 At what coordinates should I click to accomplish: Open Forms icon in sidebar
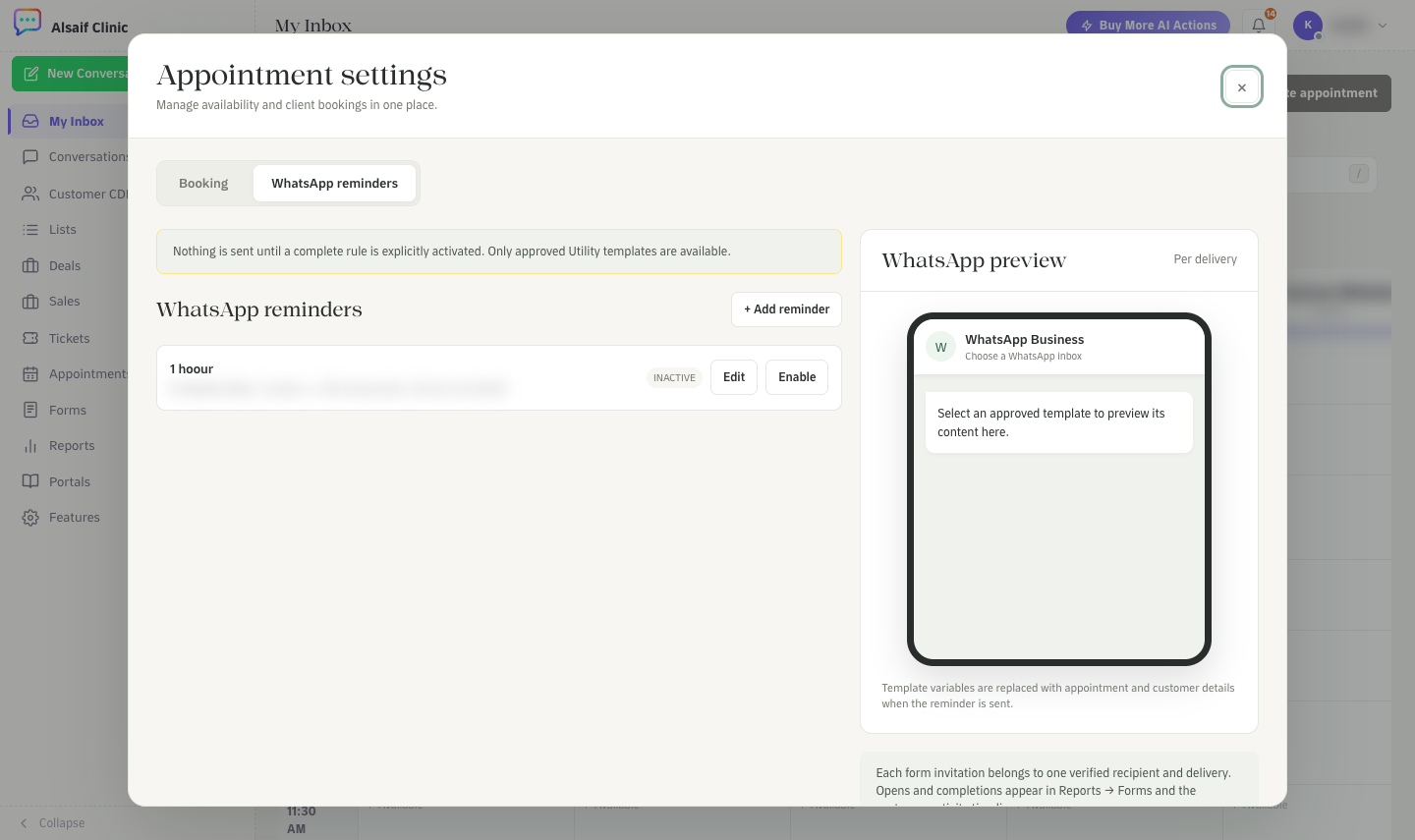point(30,410)
